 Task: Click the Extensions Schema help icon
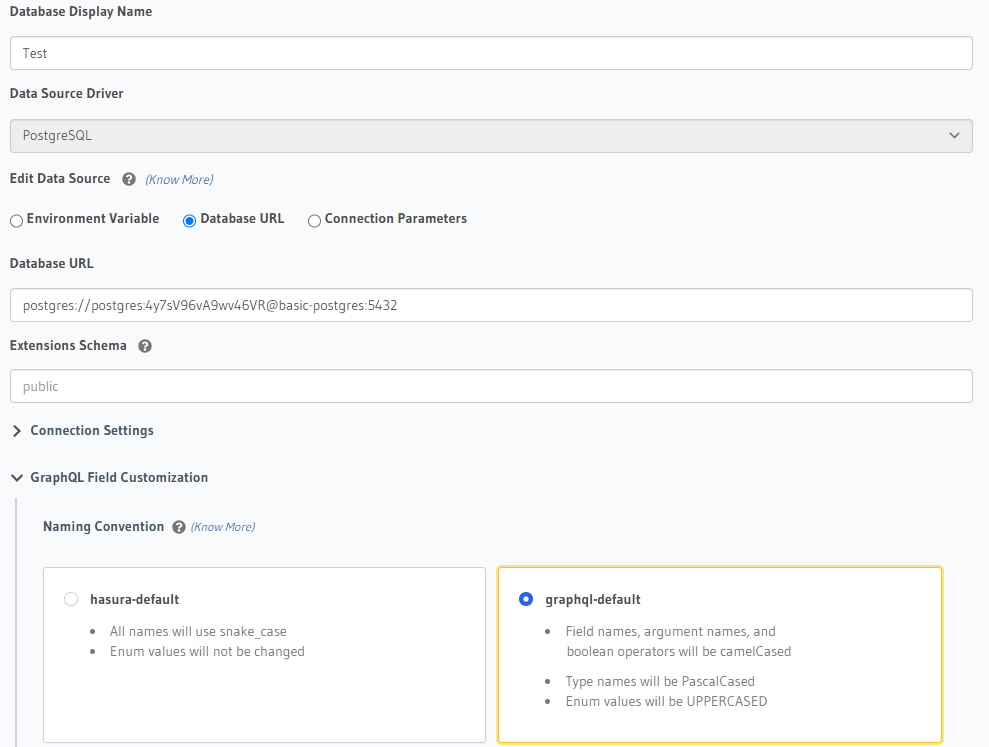pyautogui.click(x=145, y=346)
